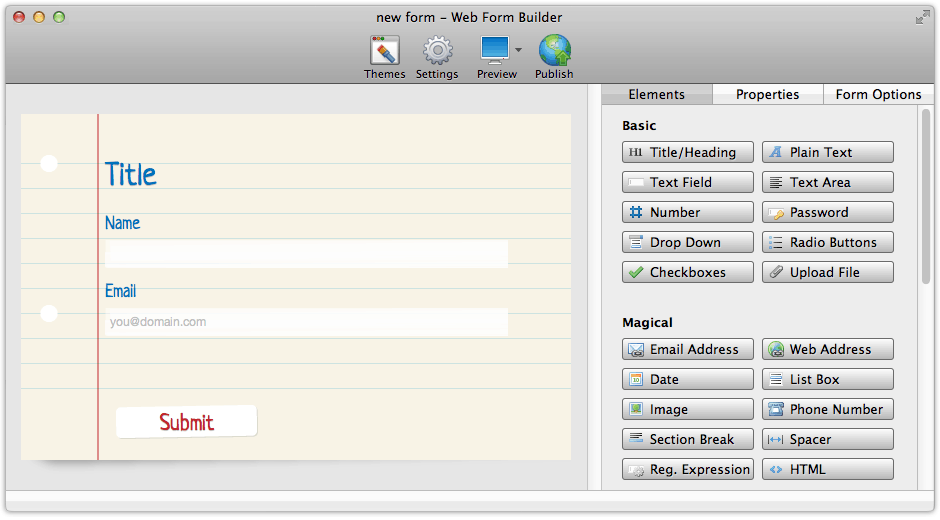Add a Section Break element
The image size is (940, 520).
point(688,439)
